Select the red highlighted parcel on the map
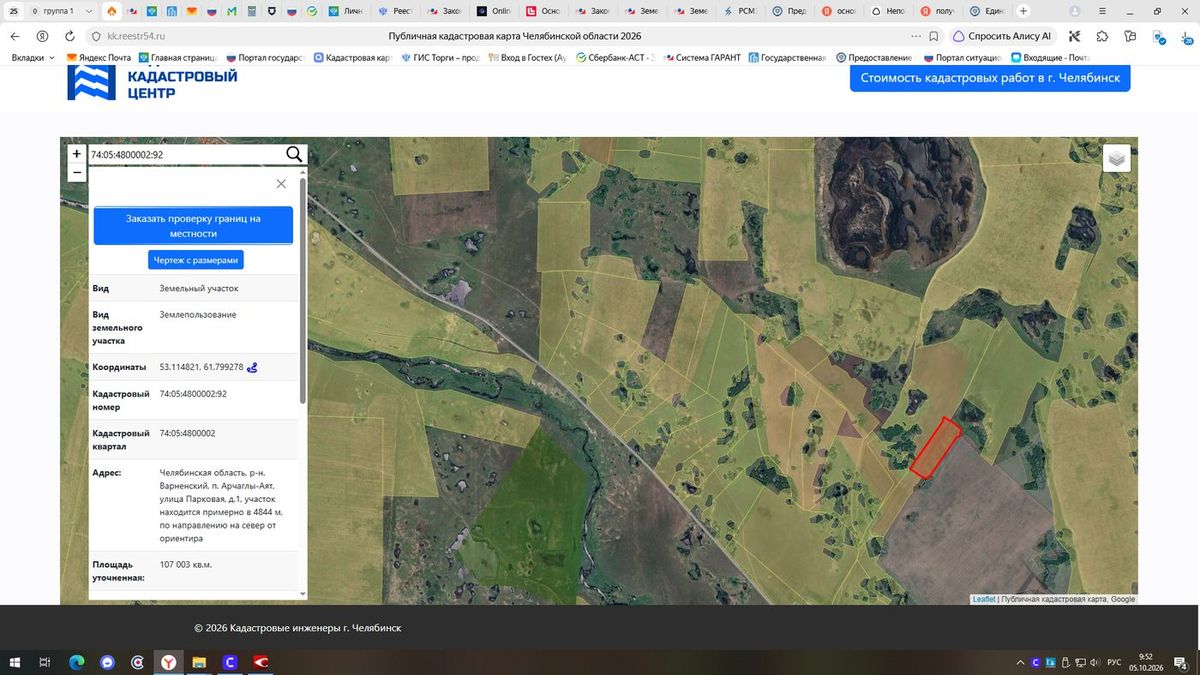This screenshot has height=675, width=1200. click(936, 447)
